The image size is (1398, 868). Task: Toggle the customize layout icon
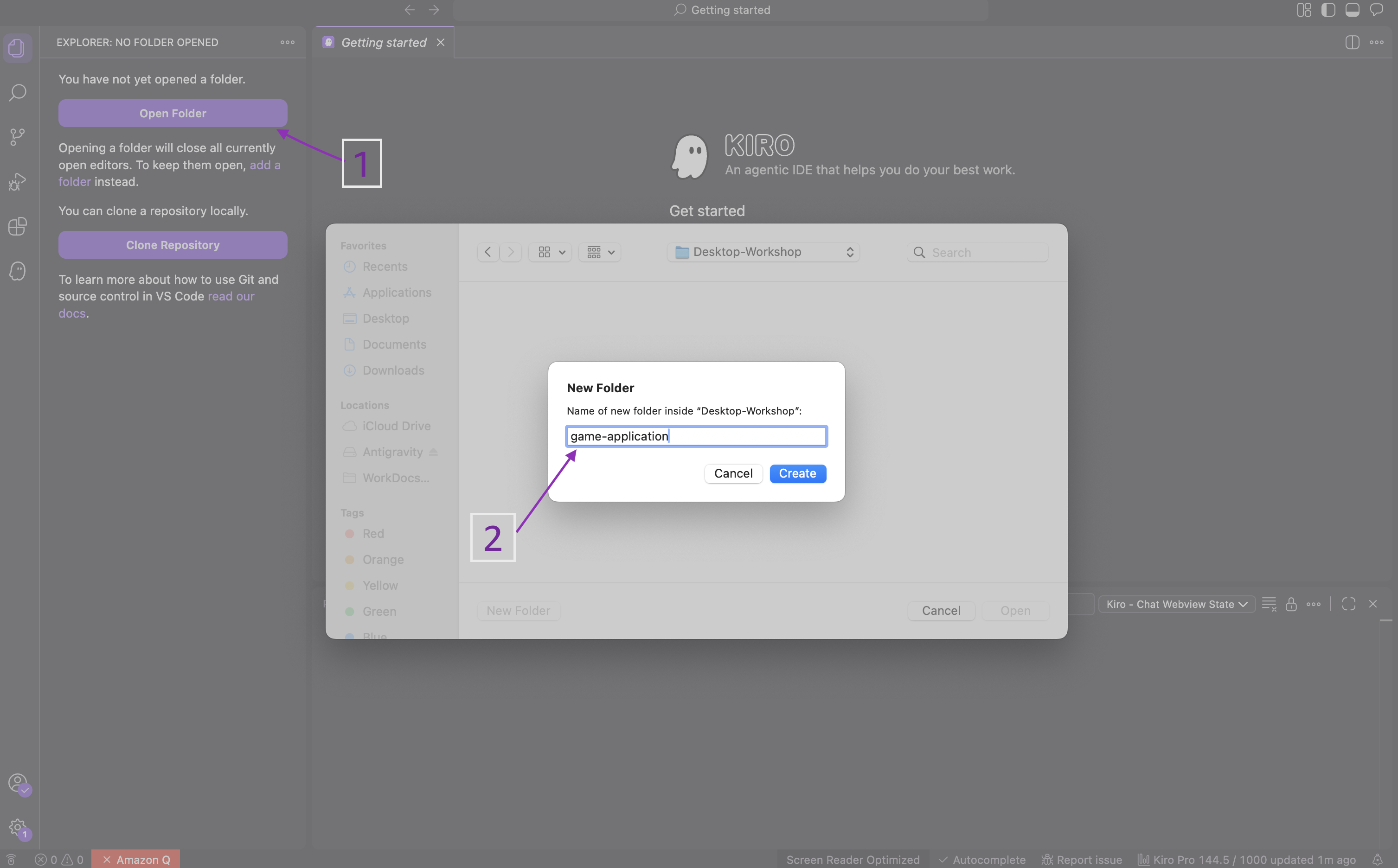pos(1304,10)
